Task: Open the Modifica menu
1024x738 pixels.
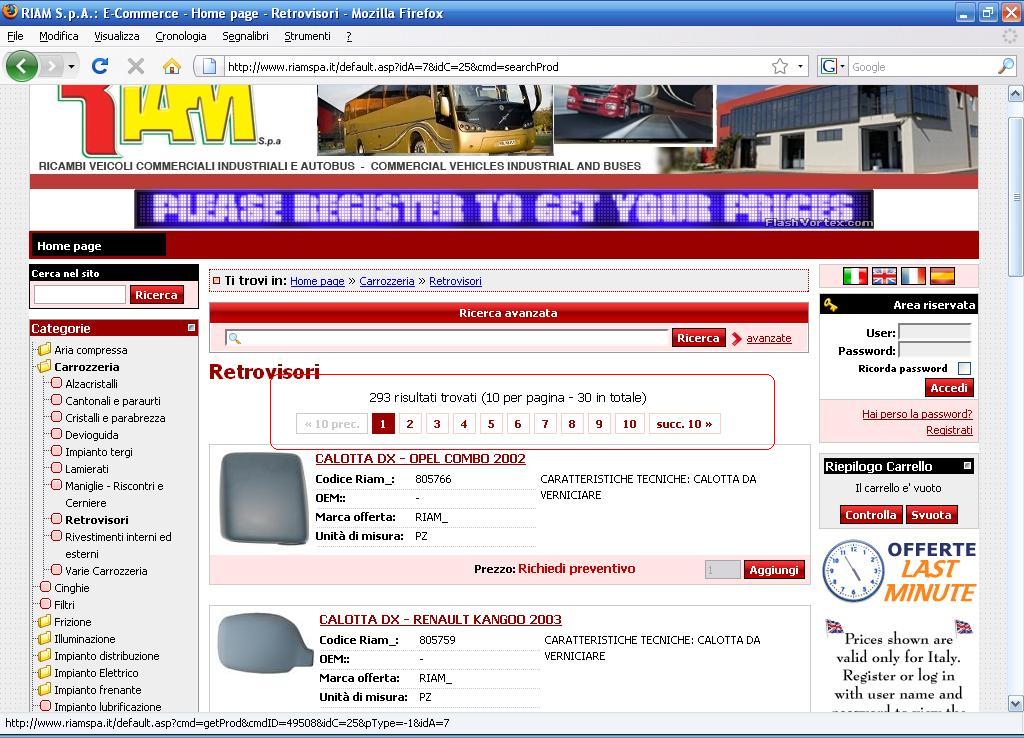Action: (x=59, y=36)
